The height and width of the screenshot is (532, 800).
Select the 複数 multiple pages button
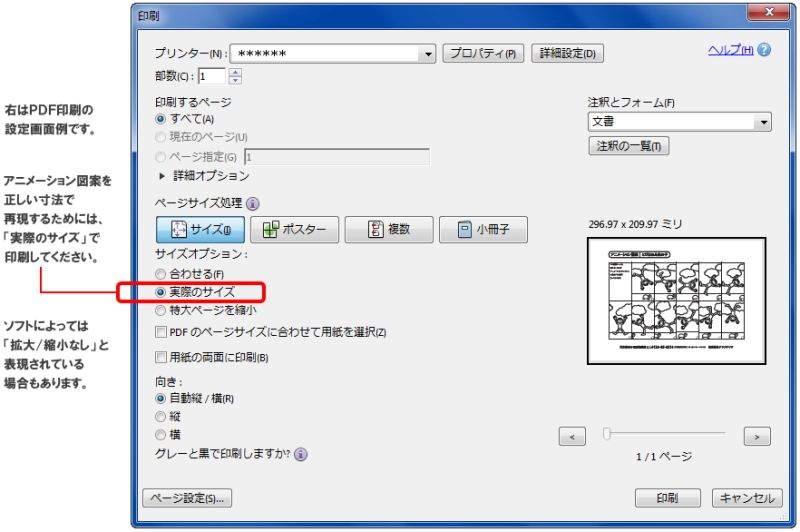coord(388,229)
